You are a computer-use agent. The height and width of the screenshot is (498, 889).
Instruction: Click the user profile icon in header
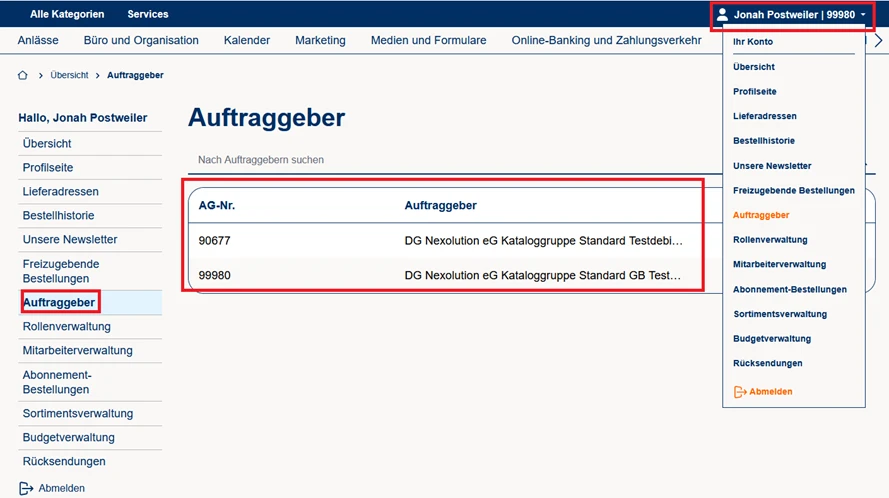[x=723, y=15]
